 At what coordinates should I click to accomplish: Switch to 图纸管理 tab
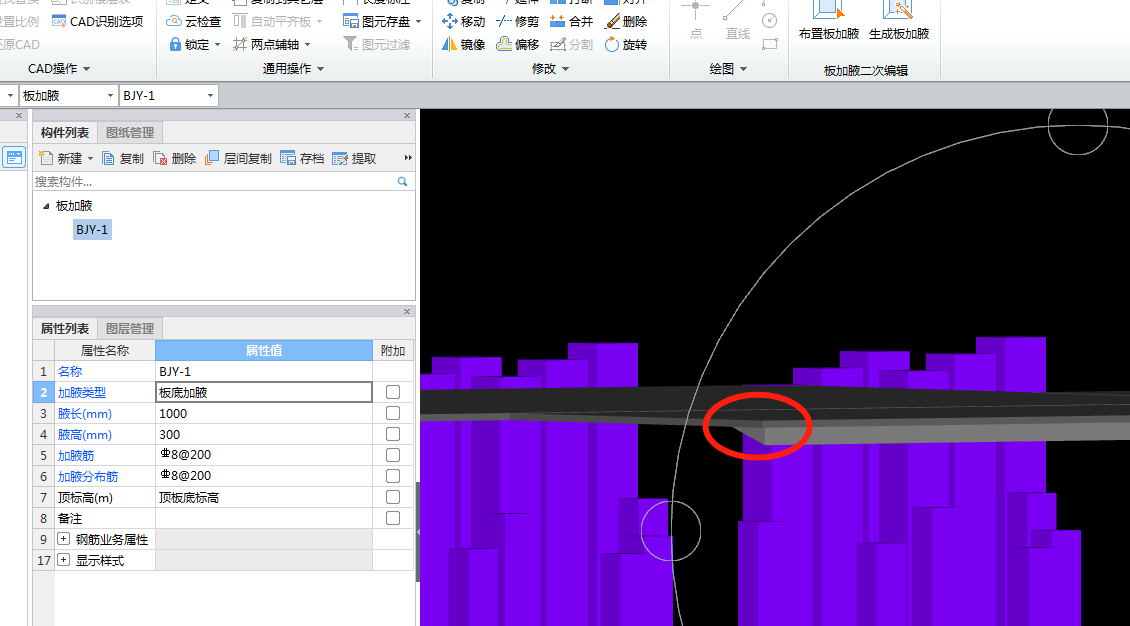130,133
